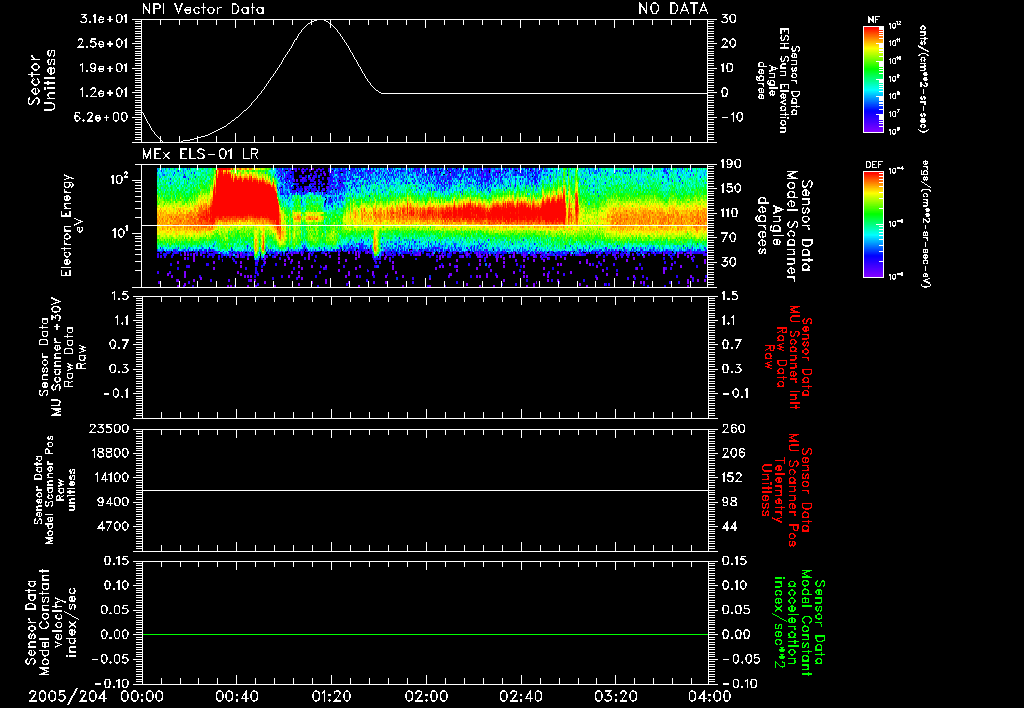Click the 23500 scanner position tick
Viewport: 1024px width, 708px height.
tap(108, 428)
